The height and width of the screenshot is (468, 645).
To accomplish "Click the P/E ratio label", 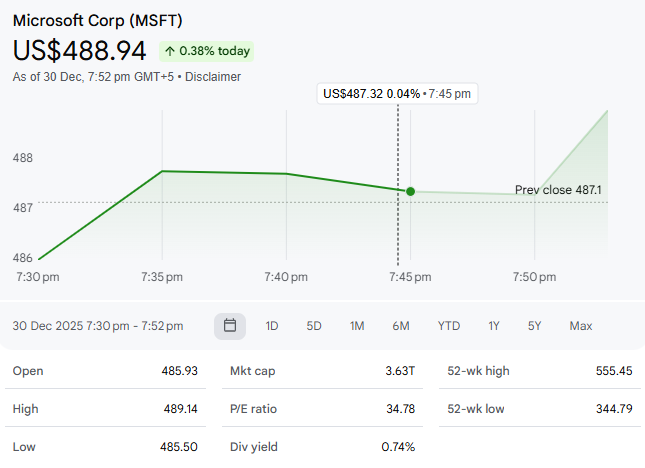I will point(253,409).
